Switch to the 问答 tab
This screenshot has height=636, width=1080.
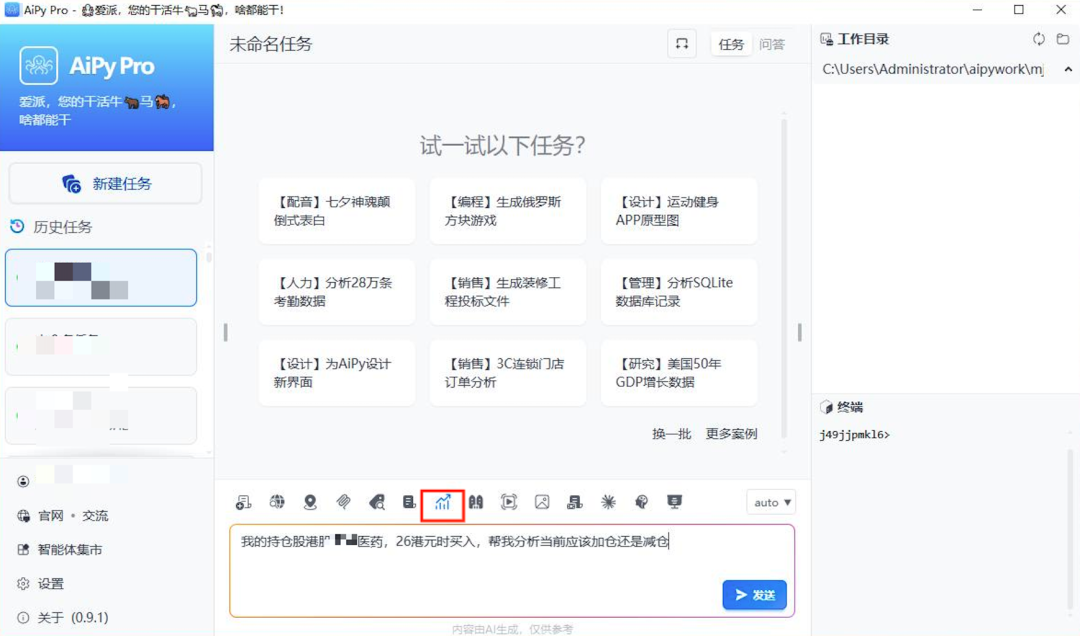(x=771, y=44)
